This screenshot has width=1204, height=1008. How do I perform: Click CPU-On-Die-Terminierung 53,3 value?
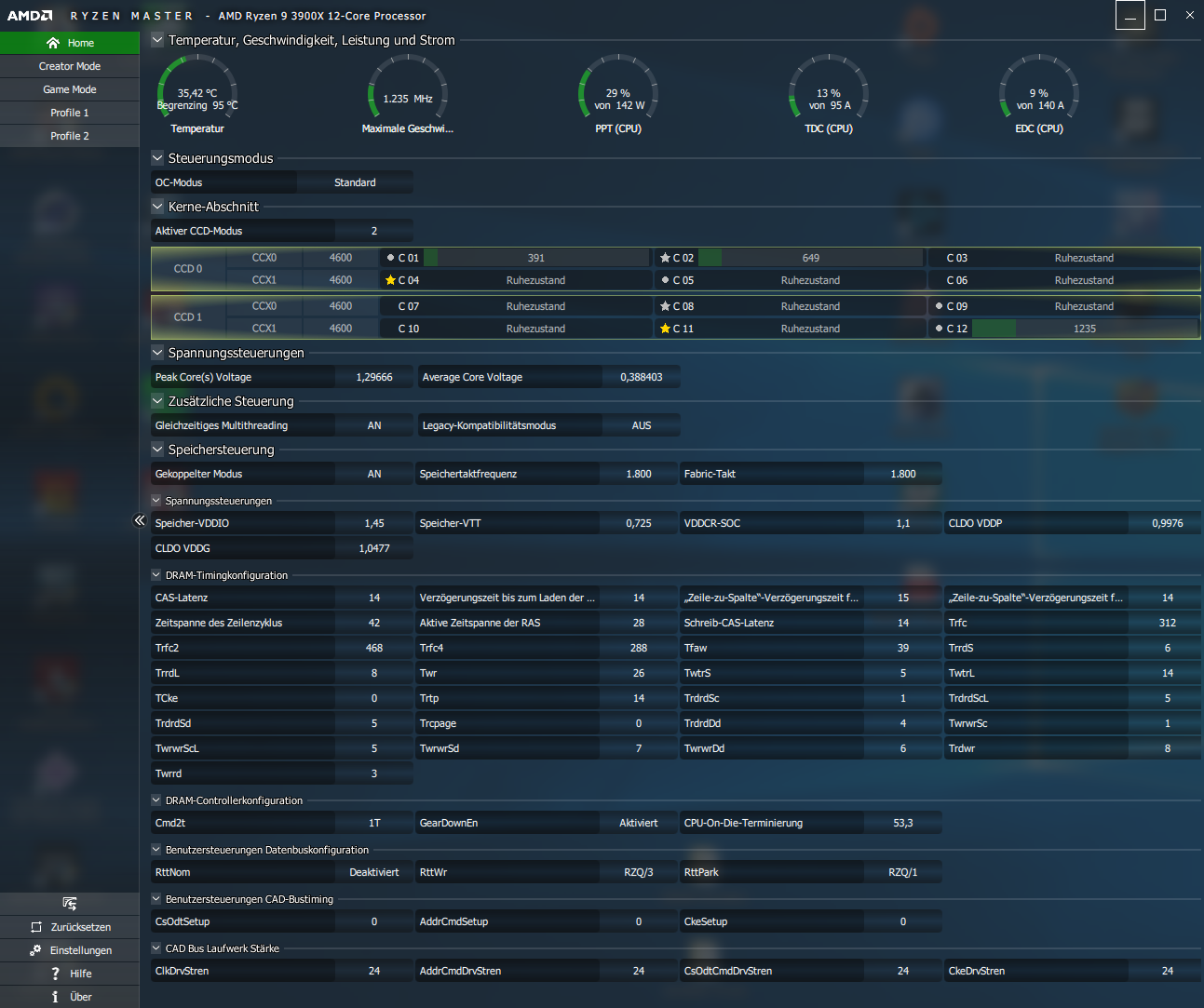(903, 823)
